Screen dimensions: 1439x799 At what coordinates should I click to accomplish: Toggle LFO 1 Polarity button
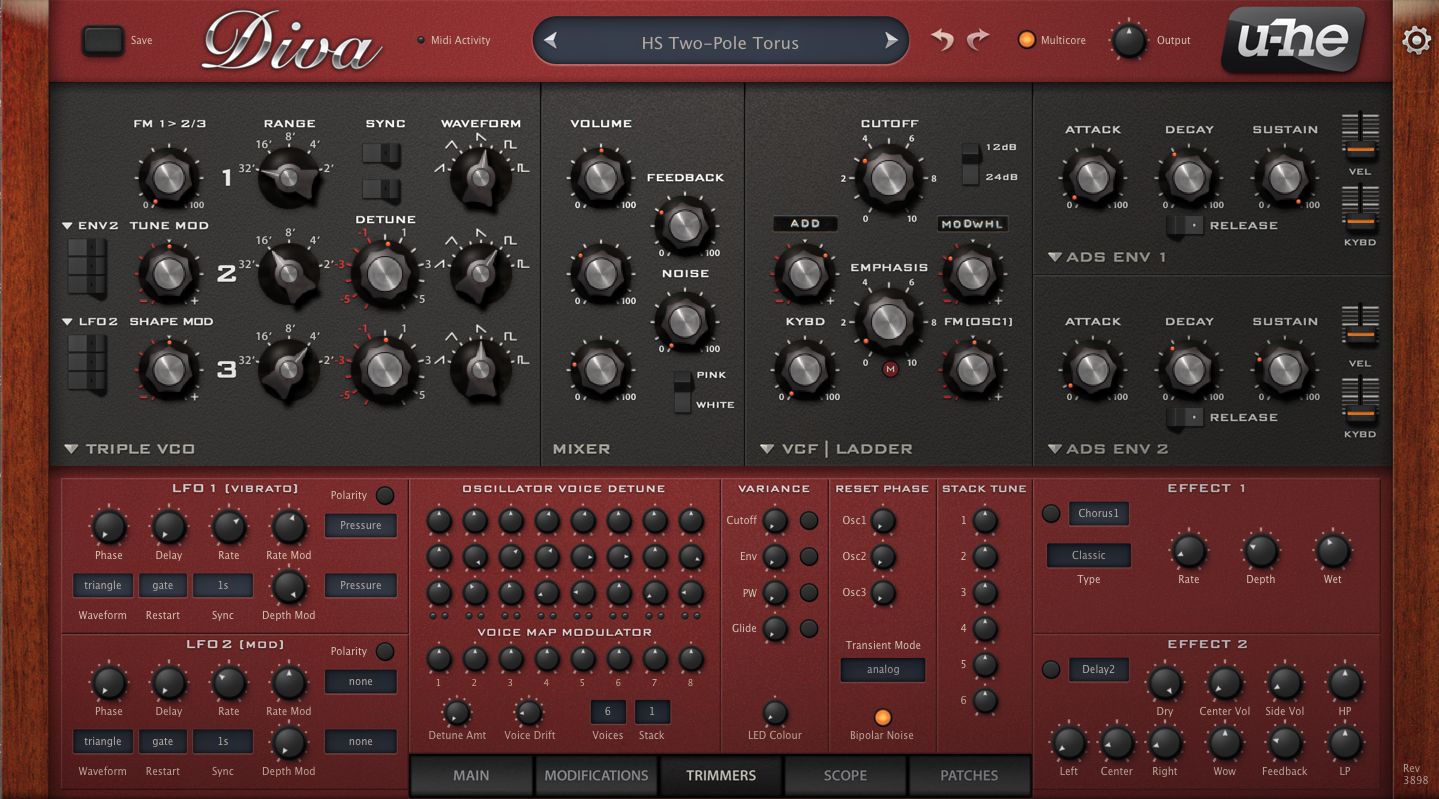(x=385, y=495)
